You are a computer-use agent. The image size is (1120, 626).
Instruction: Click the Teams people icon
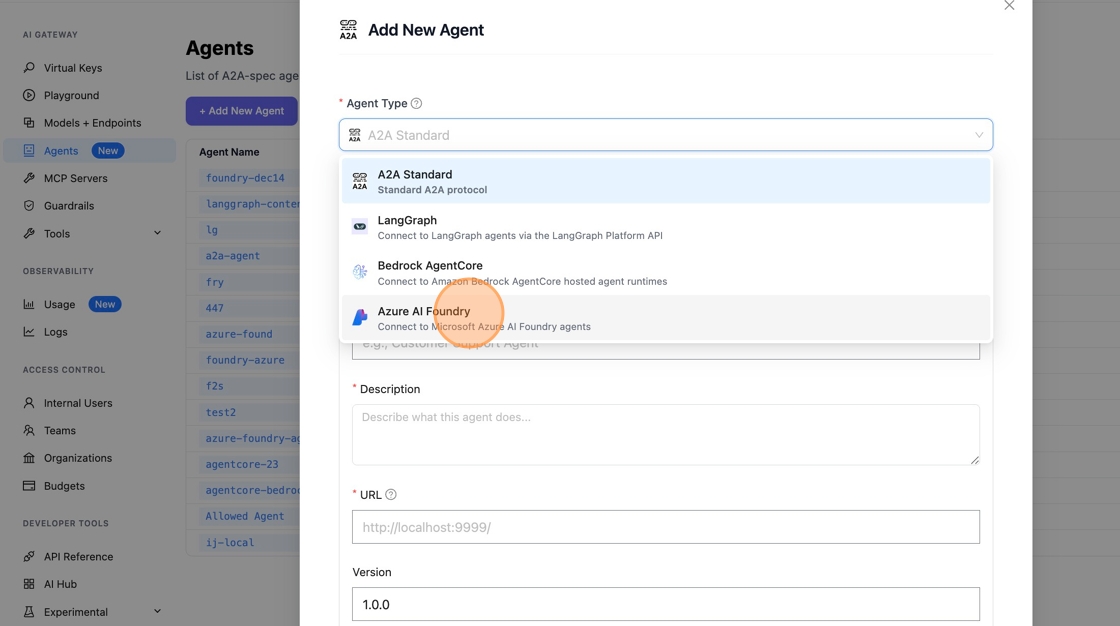click(29, 430)
